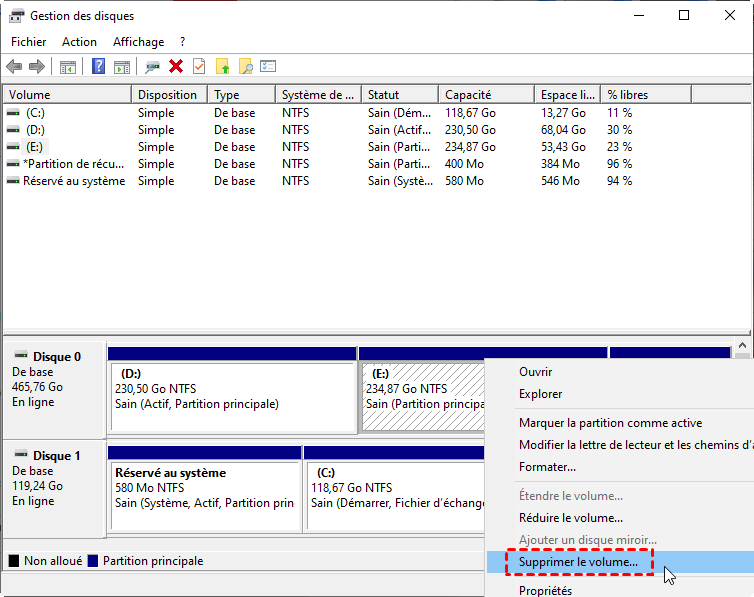The image size is (754, 597).
Task: Click 'Marquer la partition comme active'
Action: [610, 423]
